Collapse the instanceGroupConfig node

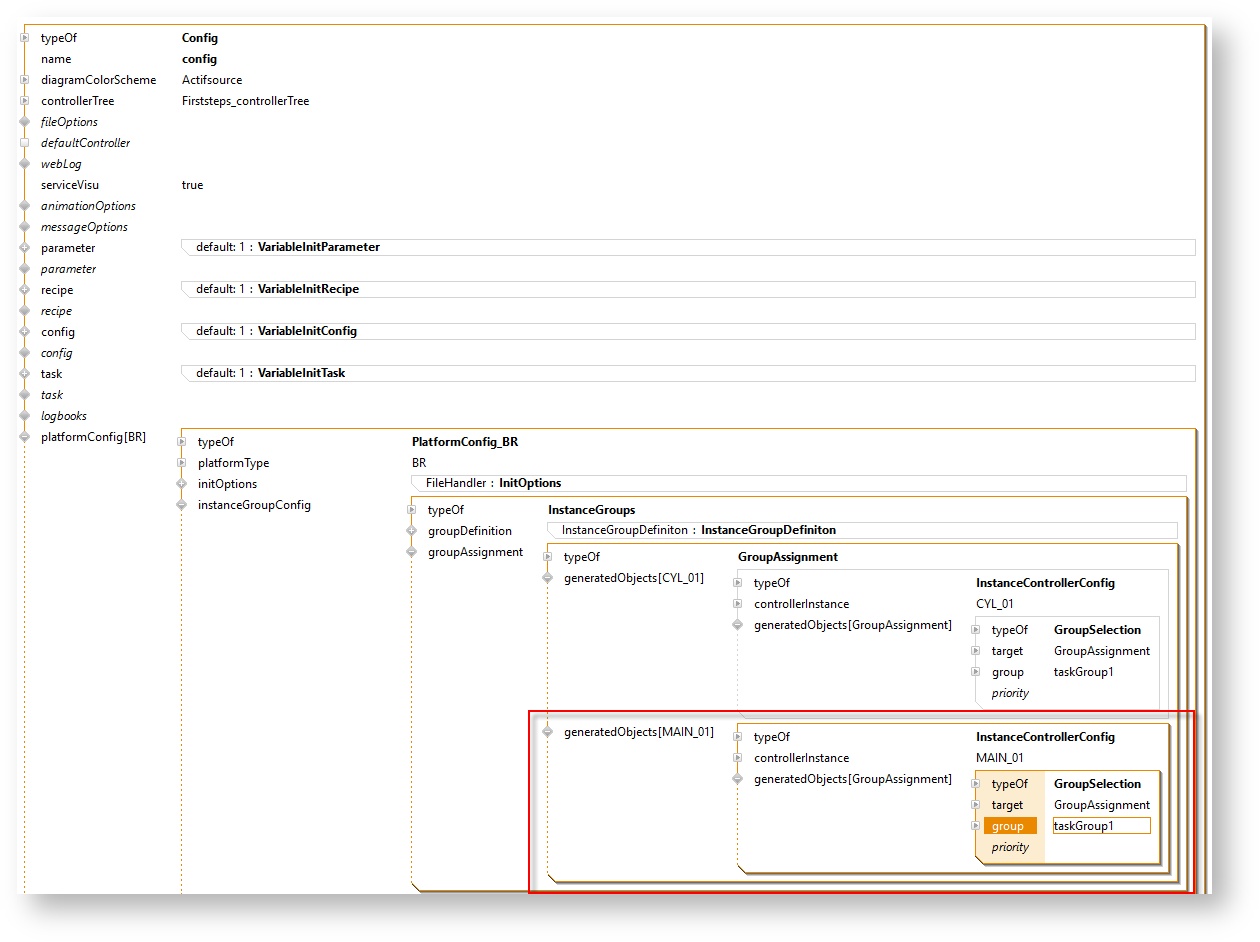tap(182, 505)
